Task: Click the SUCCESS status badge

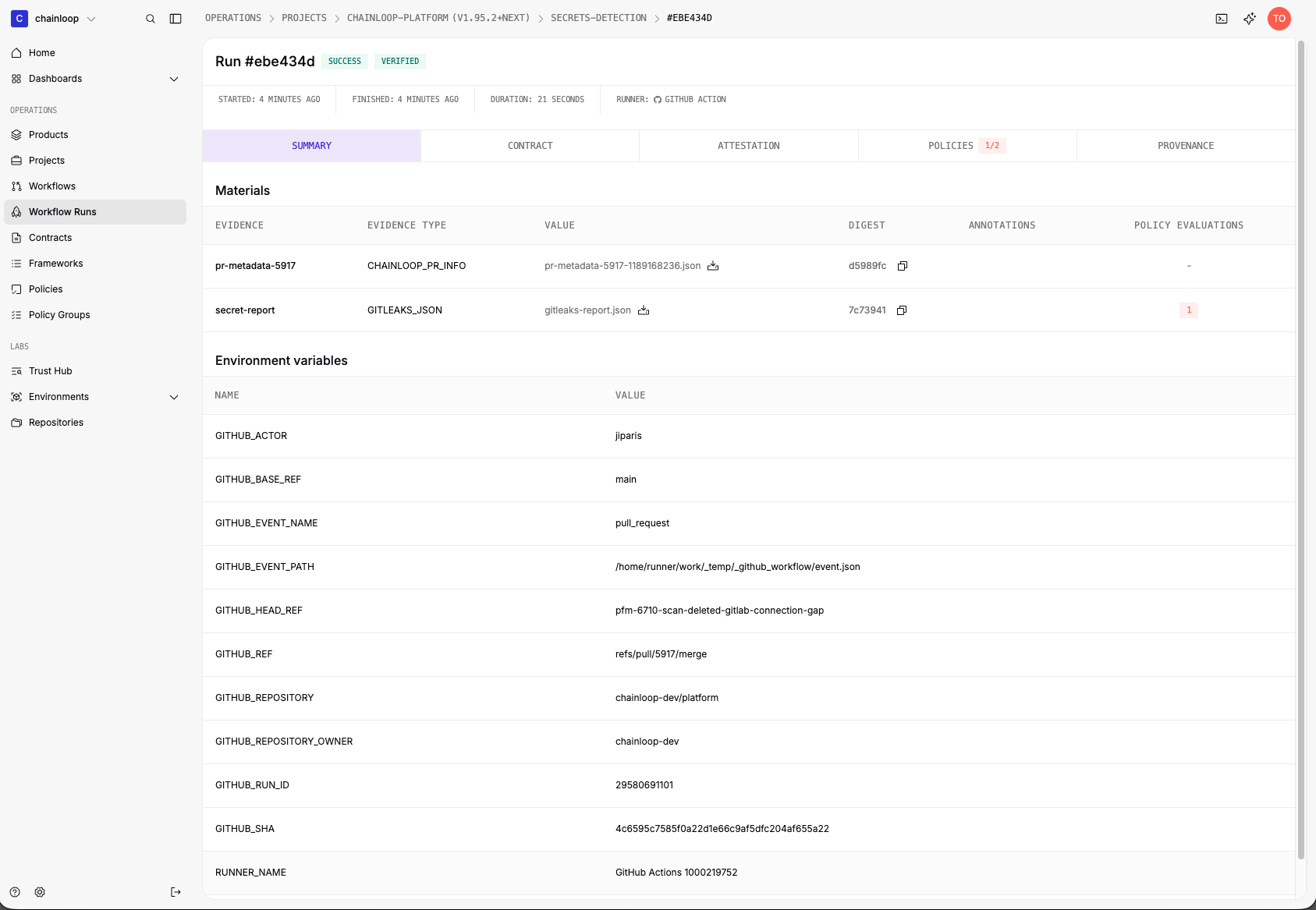Action: [x=345, y=61]
